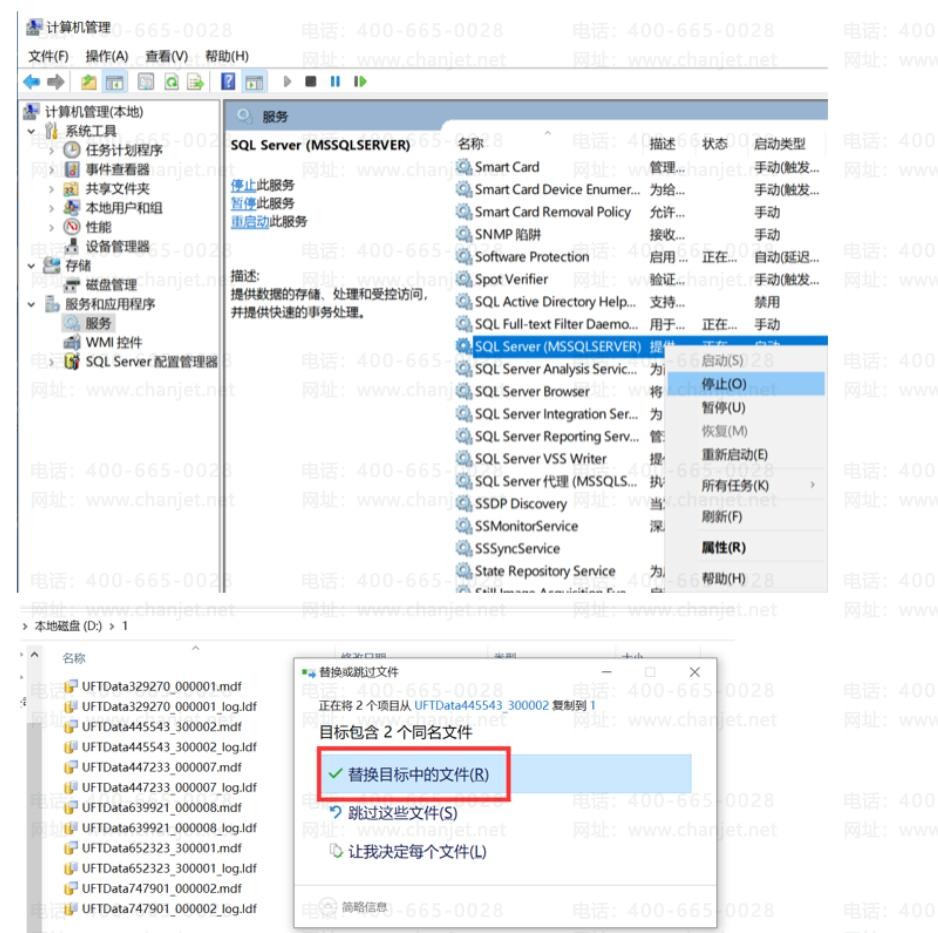The width and height of the screenshot is (938, 933).
Task: Click the Refresh toolbar icon
Action: [x=171, y=81]
